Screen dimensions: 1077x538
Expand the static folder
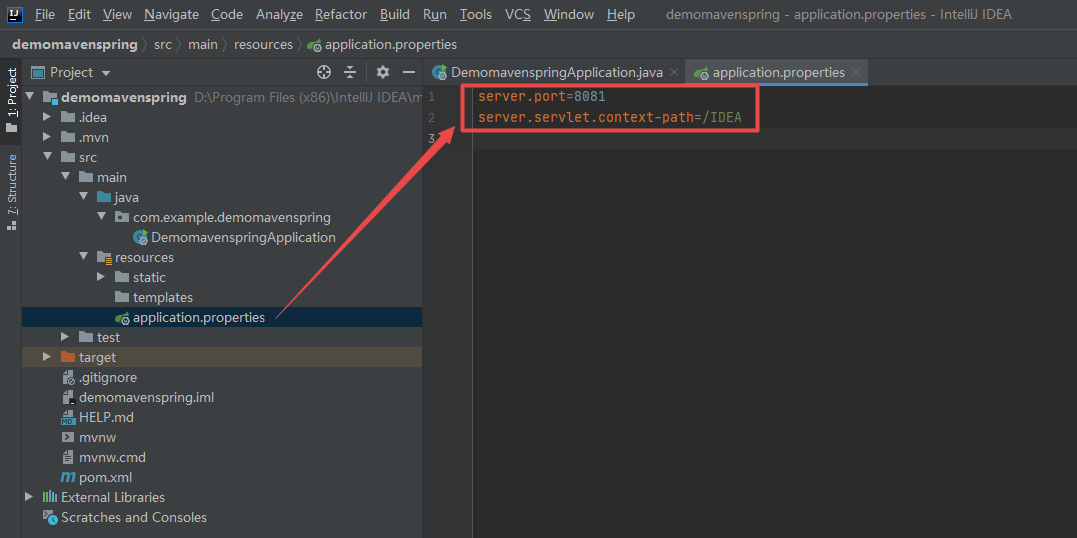(101, 277)
